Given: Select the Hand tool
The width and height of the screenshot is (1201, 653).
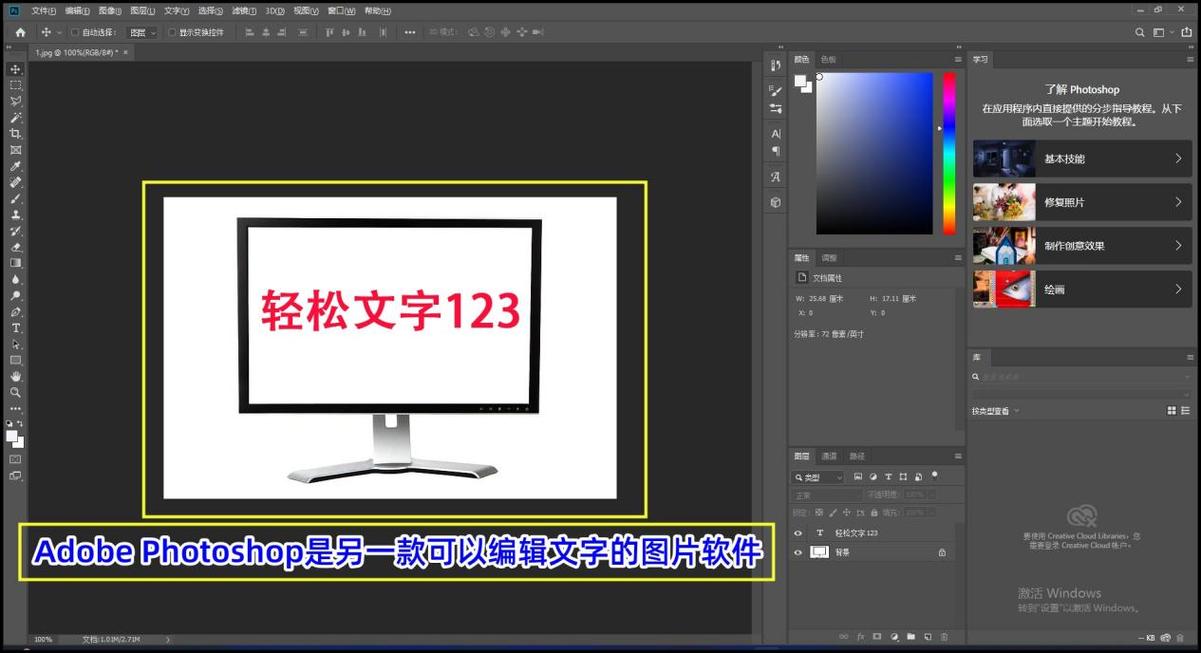Looking at the screenshot, I should click(x=15, y=376).
